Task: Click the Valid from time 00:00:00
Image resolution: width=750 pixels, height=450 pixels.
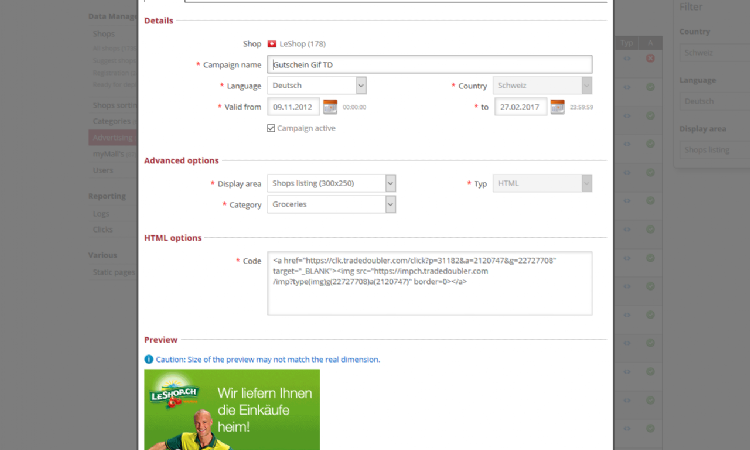Action: pyautogui.click(x=354, y=107)
